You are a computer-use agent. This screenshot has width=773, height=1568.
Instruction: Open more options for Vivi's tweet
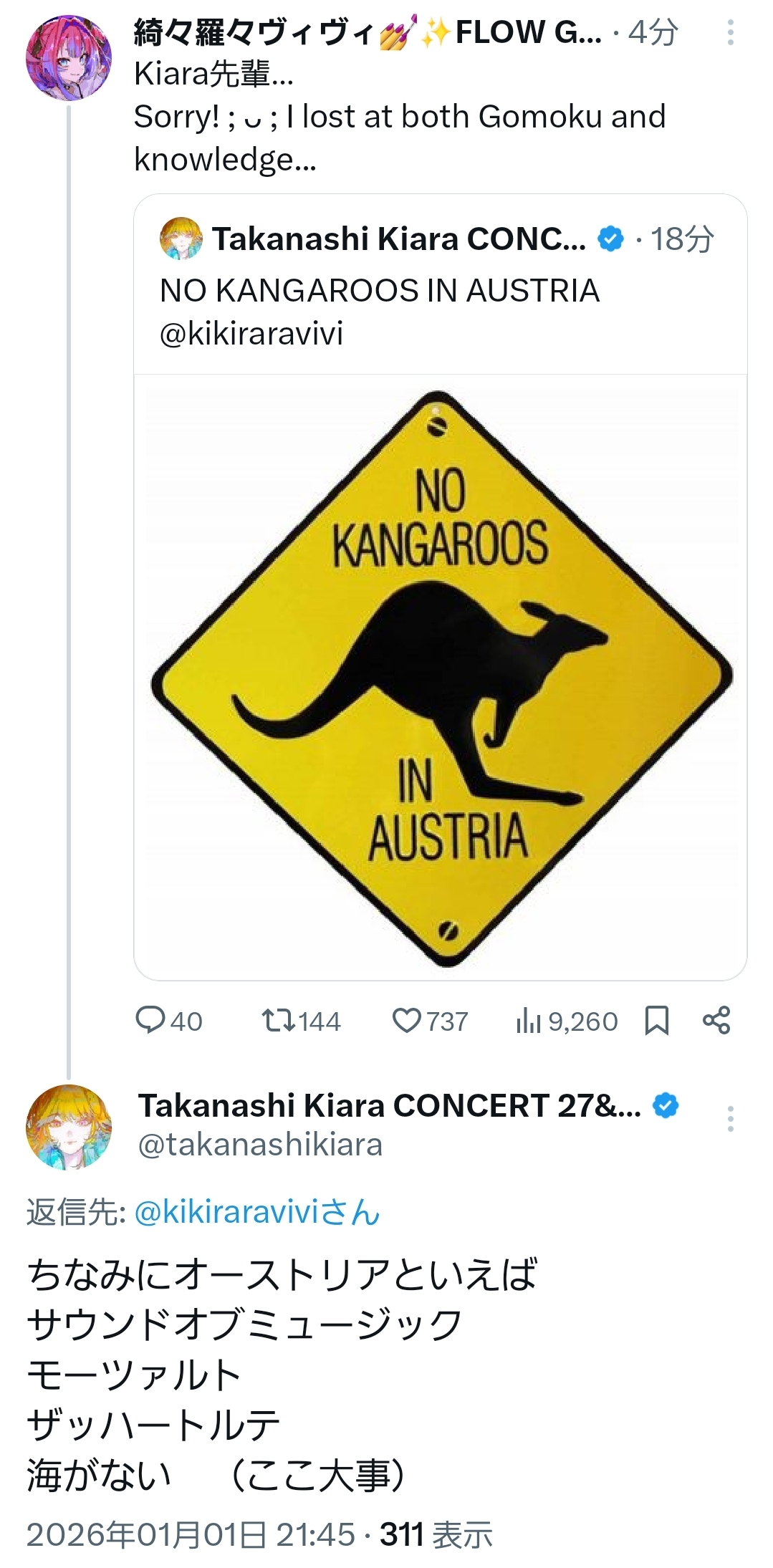[x=730, y=33]
